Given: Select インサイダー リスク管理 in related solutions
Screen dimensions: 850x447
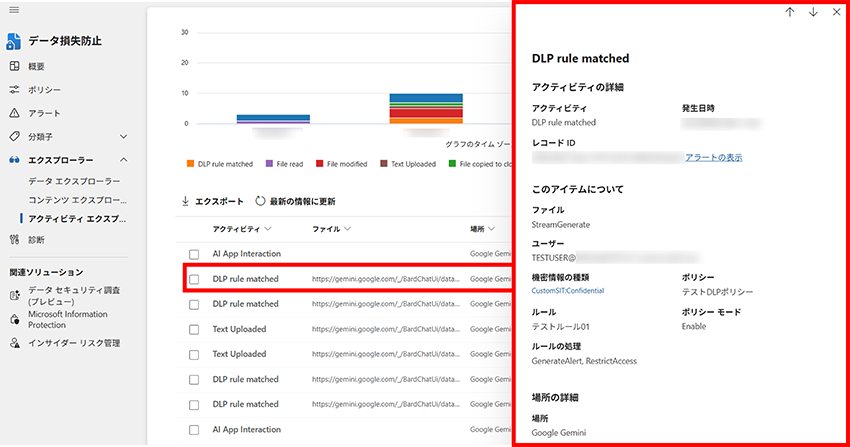Looking at the screenshot, I should point(75,343).
